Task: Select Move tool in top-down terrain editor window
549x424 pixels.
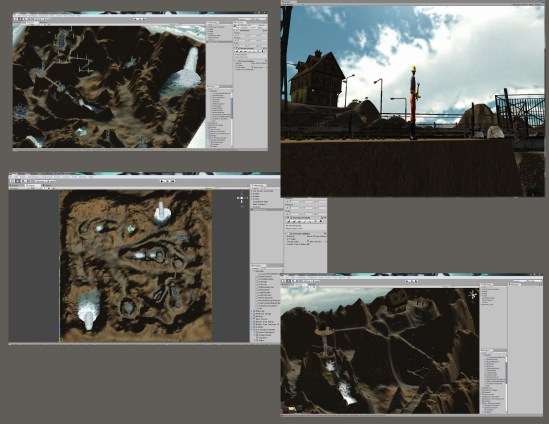Action: click(18, 181)
